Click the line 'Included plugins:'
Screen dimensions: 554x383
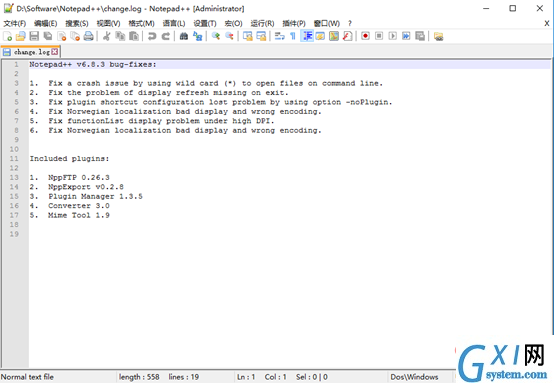click(69, 159)
